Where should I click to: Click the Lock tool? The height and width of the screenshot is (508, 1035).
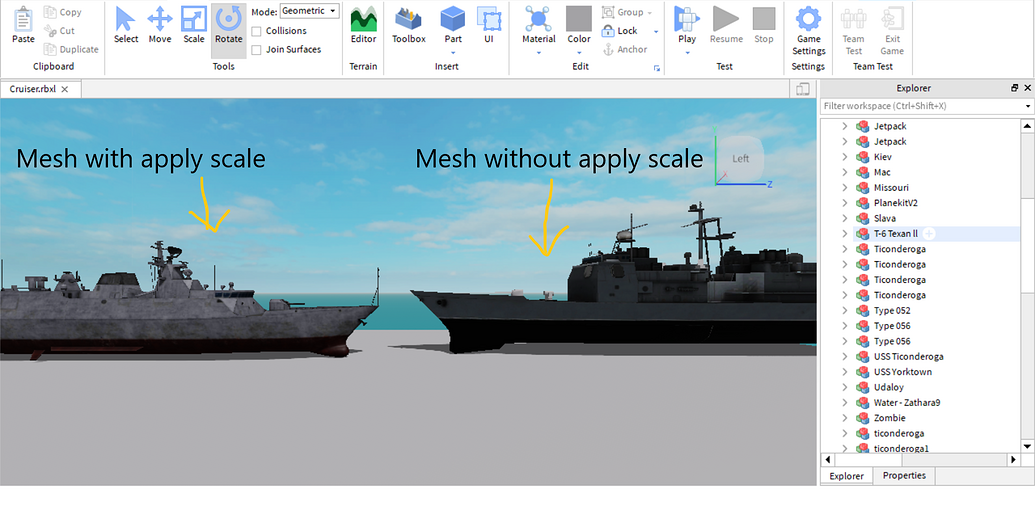(x=620, y=30)
